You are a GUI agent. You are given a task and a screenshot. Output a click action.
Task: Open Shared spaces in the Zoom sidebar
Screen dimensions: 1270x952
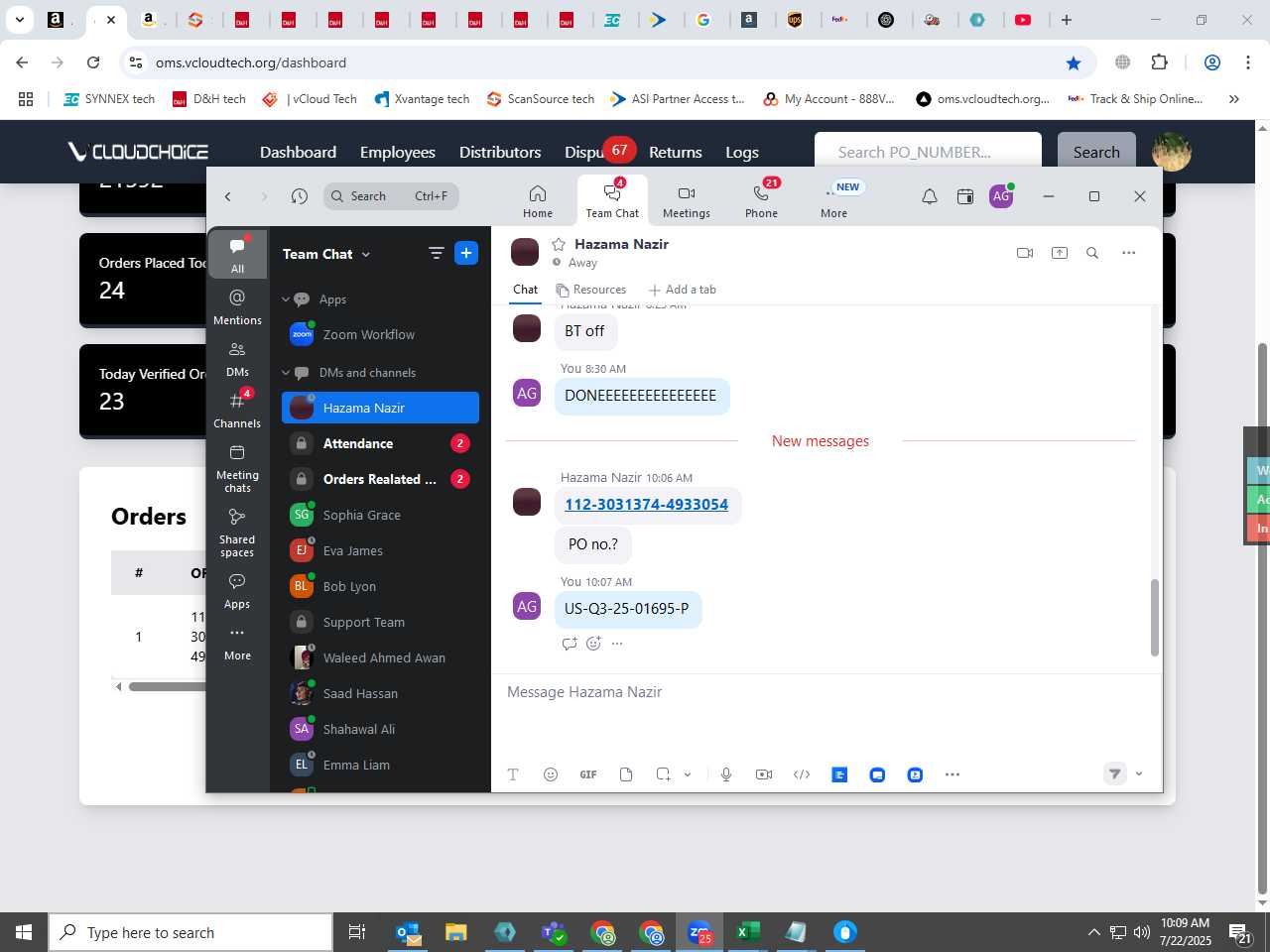click(237, 532)
